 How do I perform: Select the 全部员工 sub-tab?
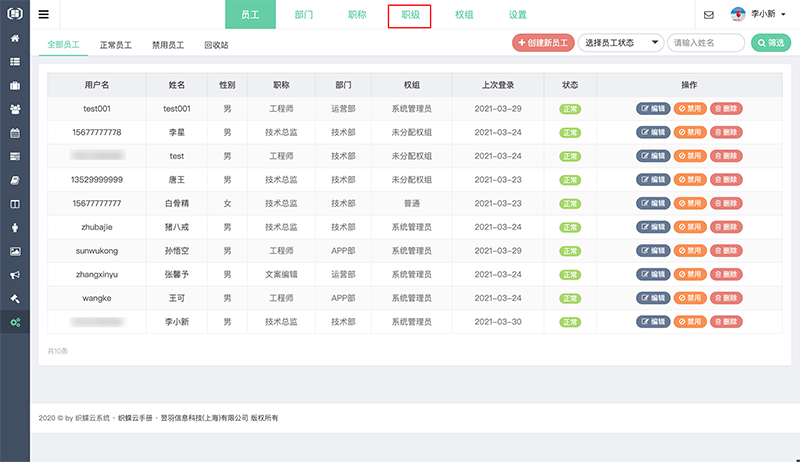click(x=63, y=45)
